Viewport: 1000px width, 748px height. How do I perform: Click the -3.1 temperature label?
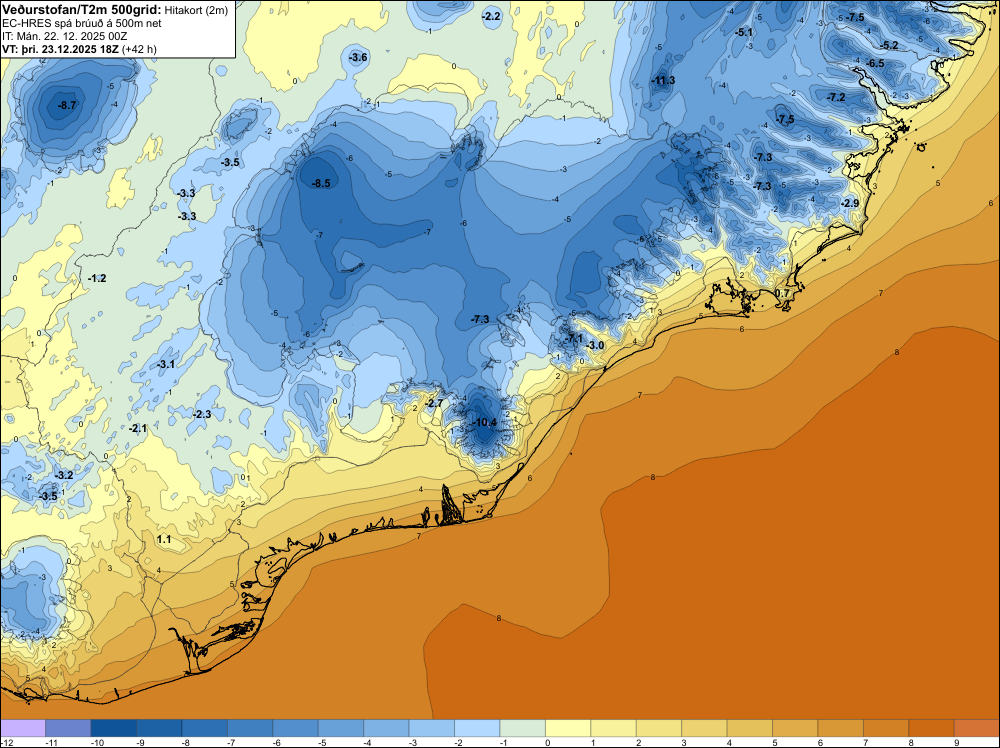[x=166, y=365]
